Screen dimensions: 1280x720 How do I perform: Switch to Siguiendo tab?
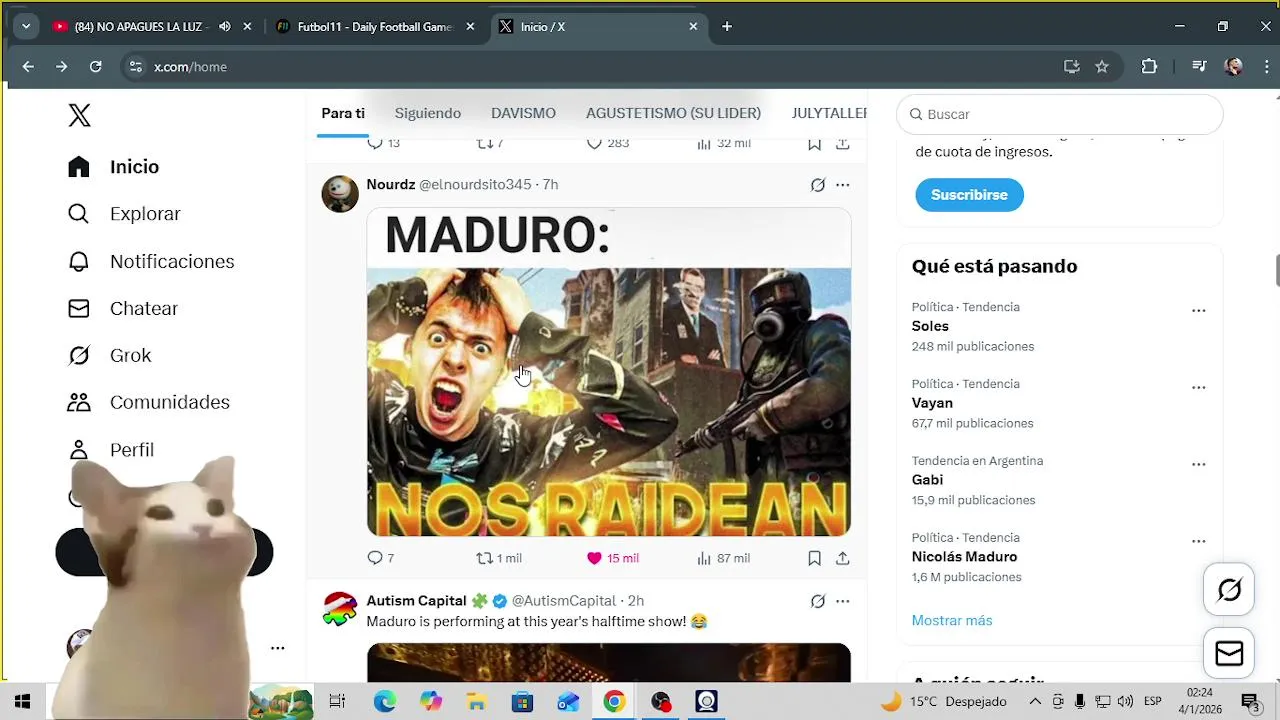tap(428, 113)
